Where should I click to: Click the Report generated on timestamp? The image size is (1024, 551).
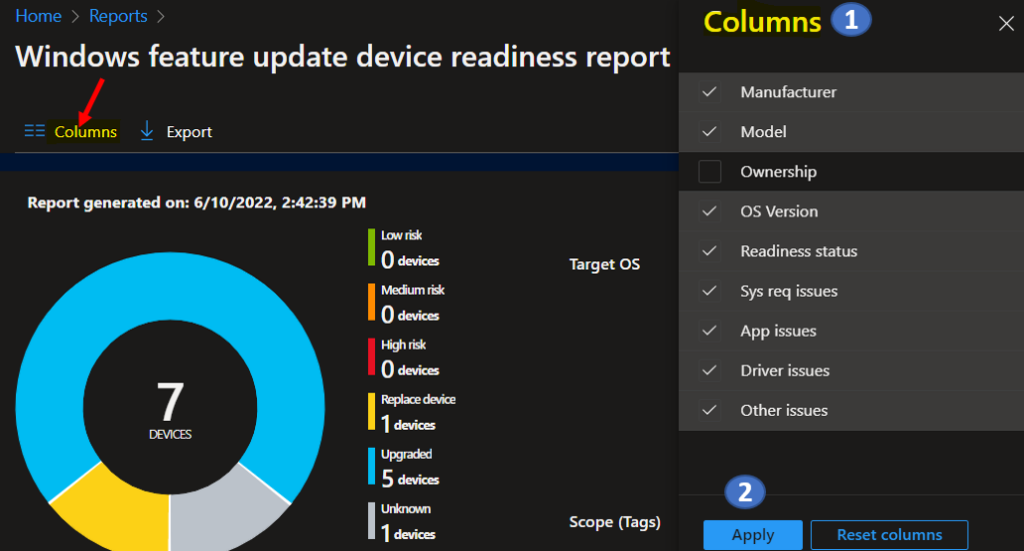197,203
